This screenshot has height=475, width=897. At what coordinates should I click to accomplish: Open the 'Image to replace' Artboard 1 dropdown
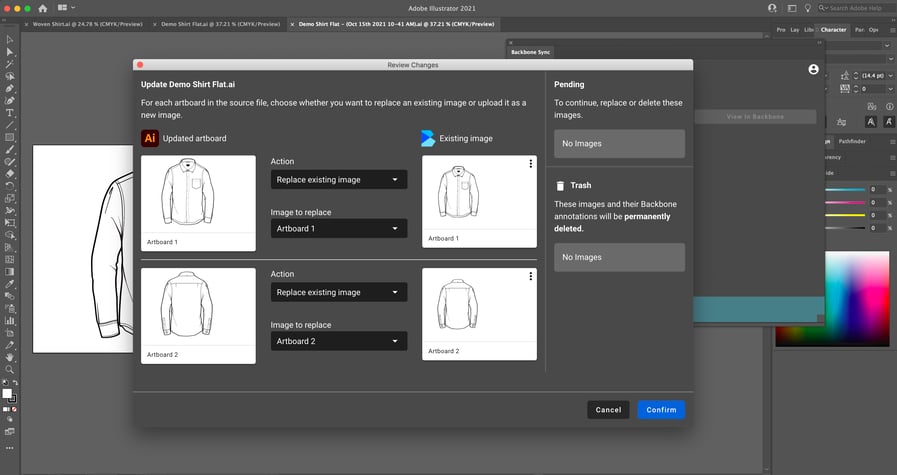pyautogui.click(x=339, y=229)
